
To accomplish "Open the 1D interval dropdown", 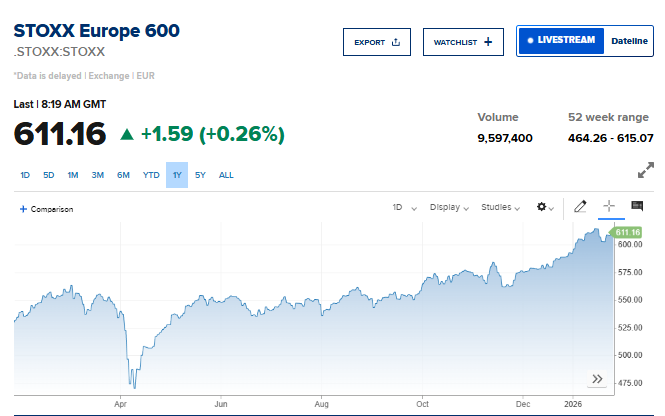I will [401, 208].
